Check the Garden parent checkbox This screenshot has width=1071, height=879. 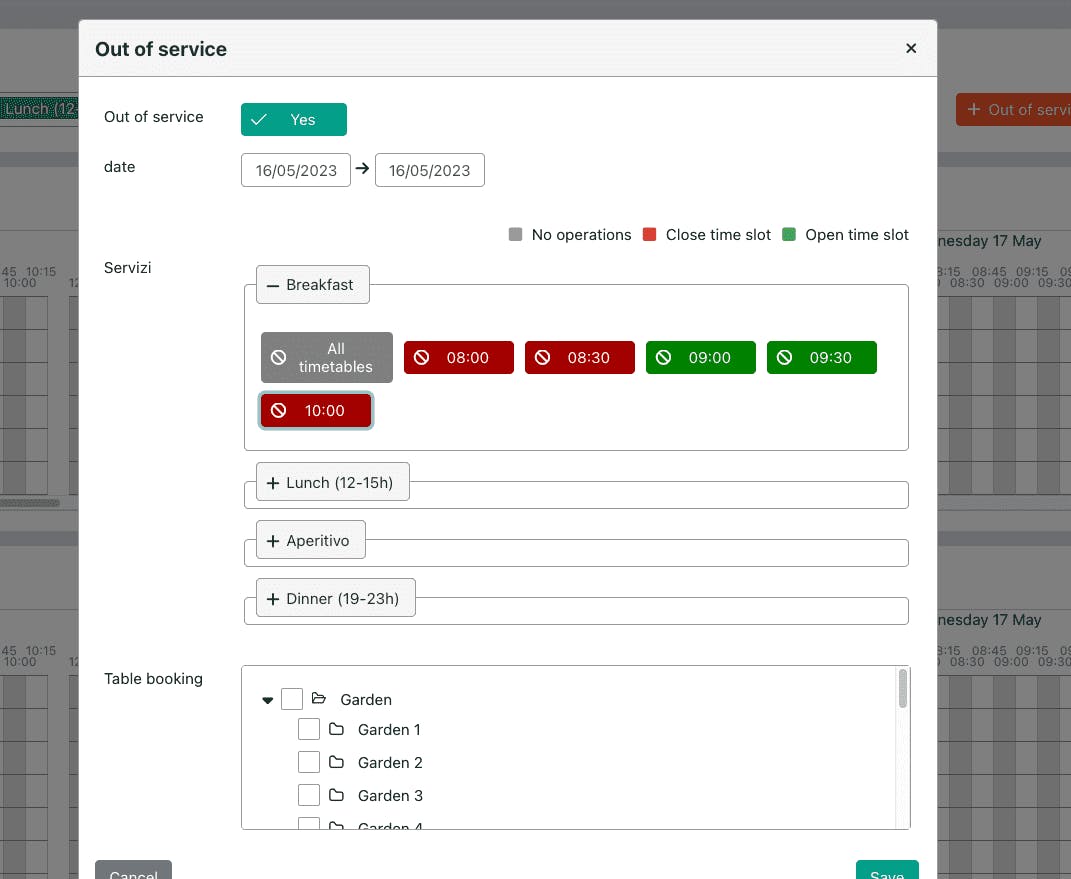click(292, 699)
